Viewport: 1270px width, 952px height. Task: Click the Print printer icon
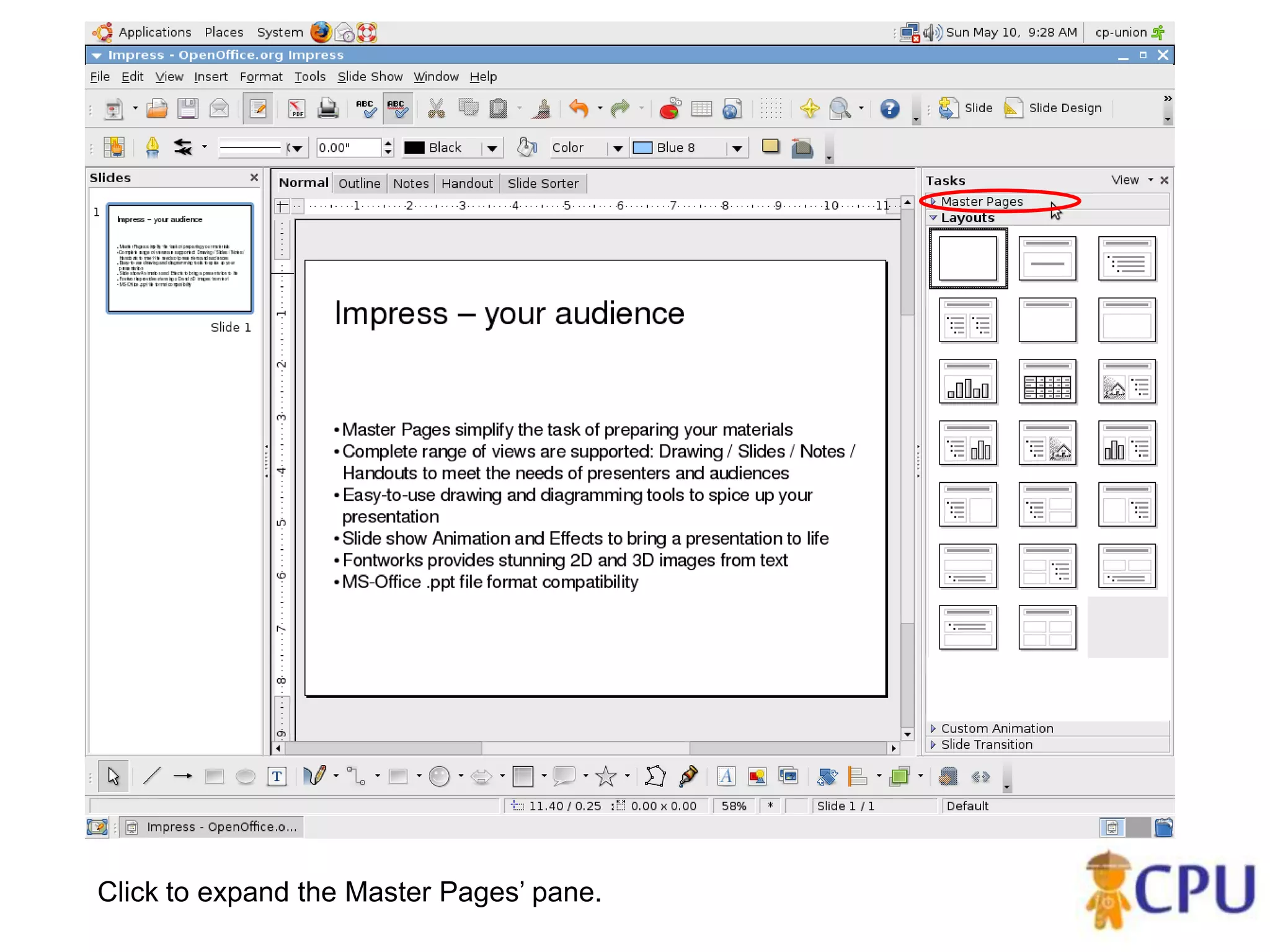pyautogui.click(x=327, y=109)
